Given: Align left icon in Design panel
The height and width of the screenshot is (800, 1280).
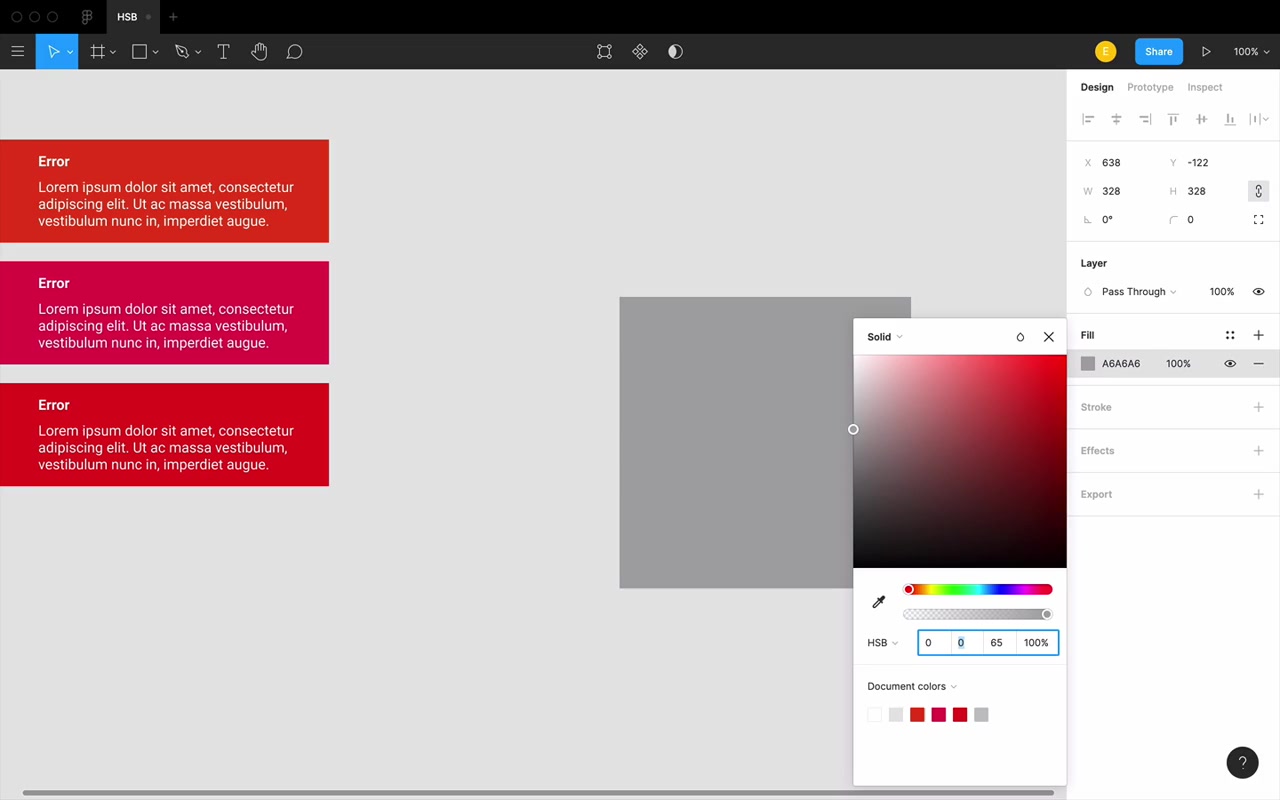Looking at the screenshot, I should coord(1088,119).
